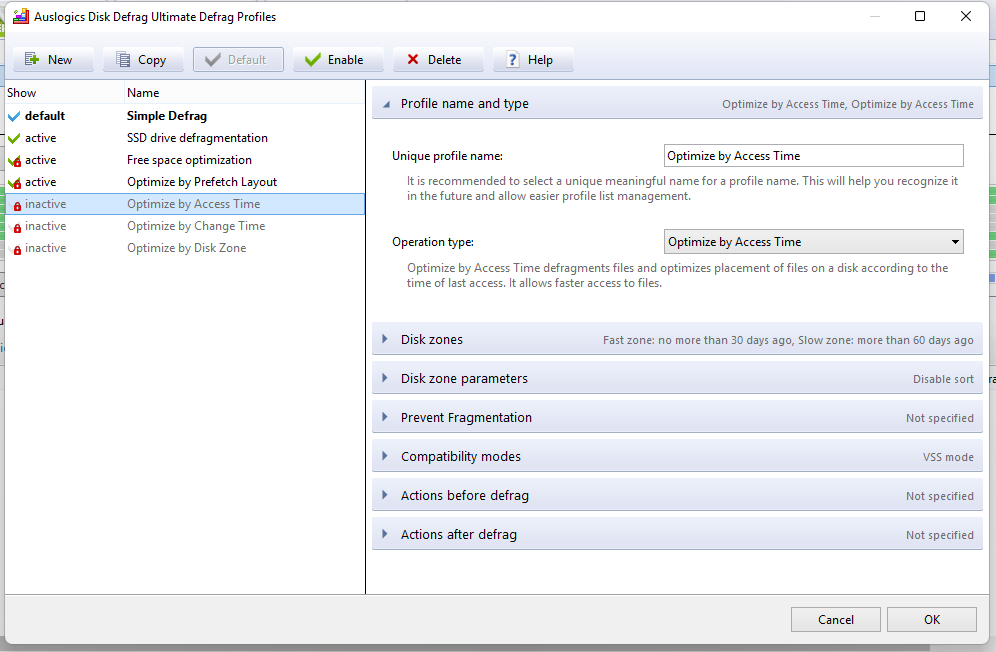Image resolution: width=996 pixels, height=652 pixels.
Task: Click the Disable sort summary text
Action: [943, 379]
